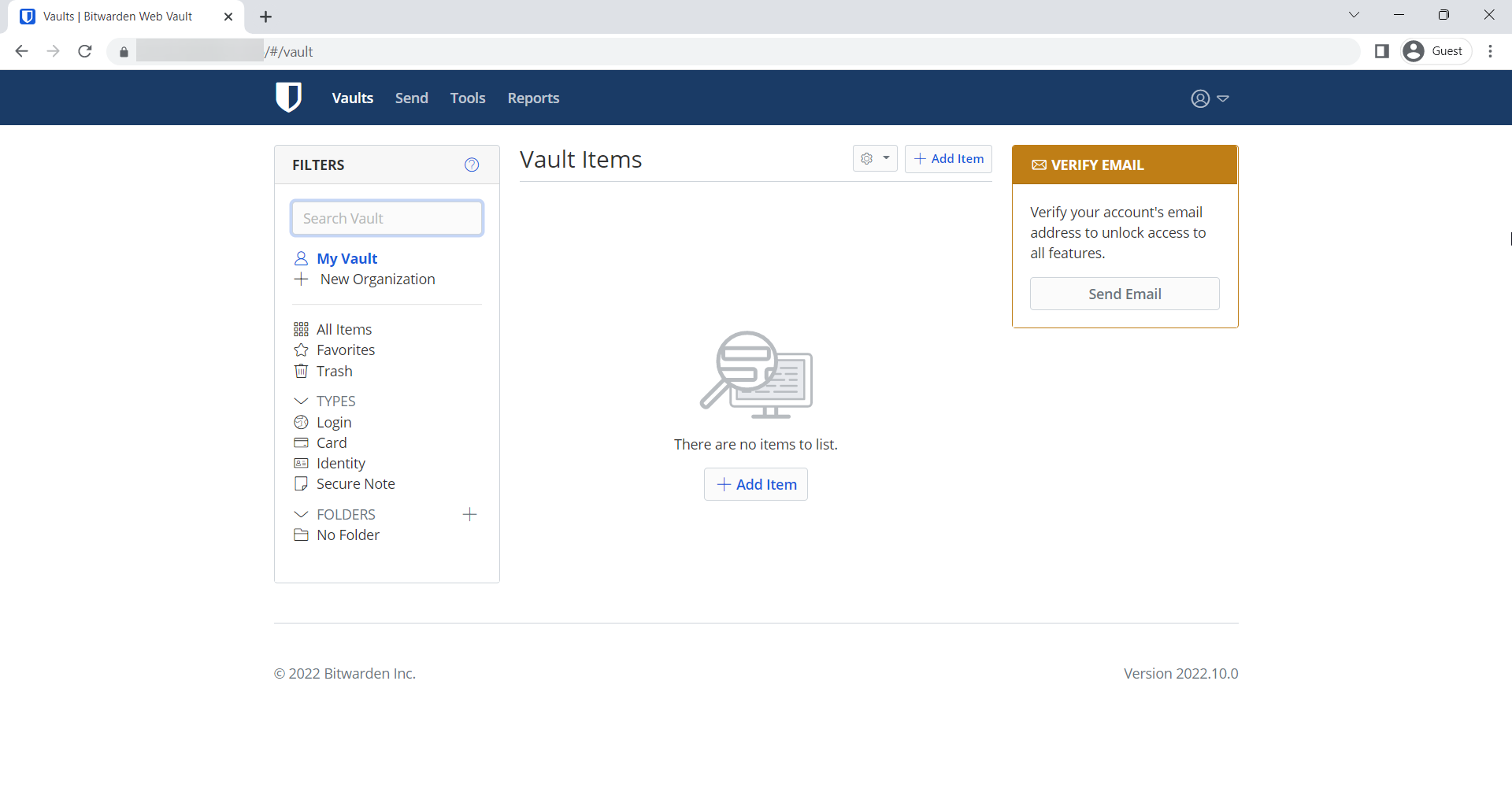Click Add Item button in header

948,158
